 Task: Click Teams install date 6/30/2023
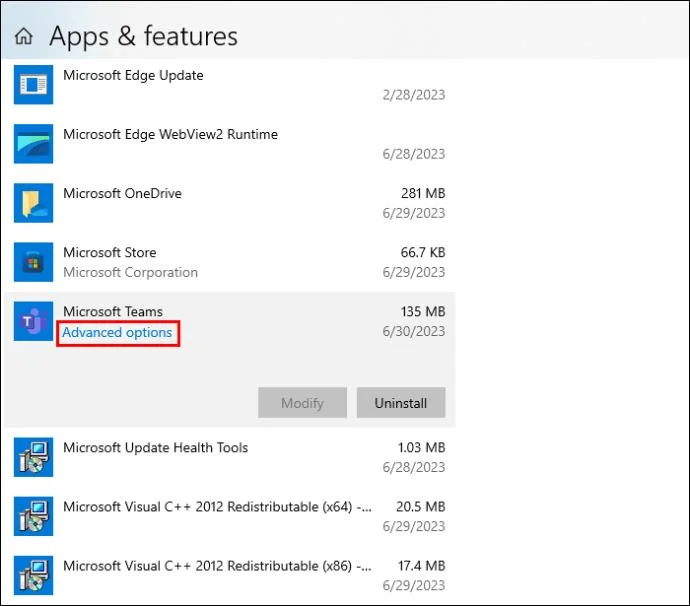pos(414,331)
